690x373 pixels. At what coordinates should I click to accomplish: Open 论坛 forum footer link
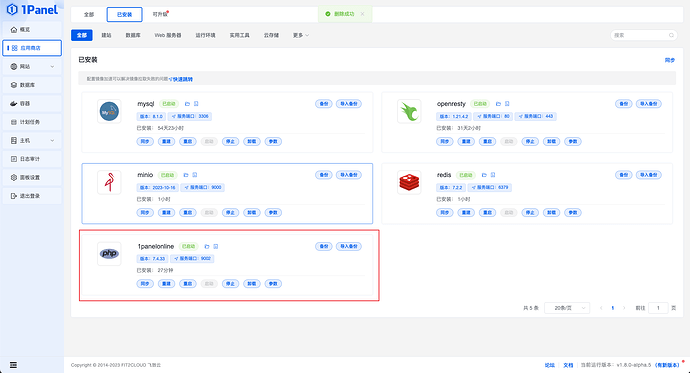(x=550, y=365)
